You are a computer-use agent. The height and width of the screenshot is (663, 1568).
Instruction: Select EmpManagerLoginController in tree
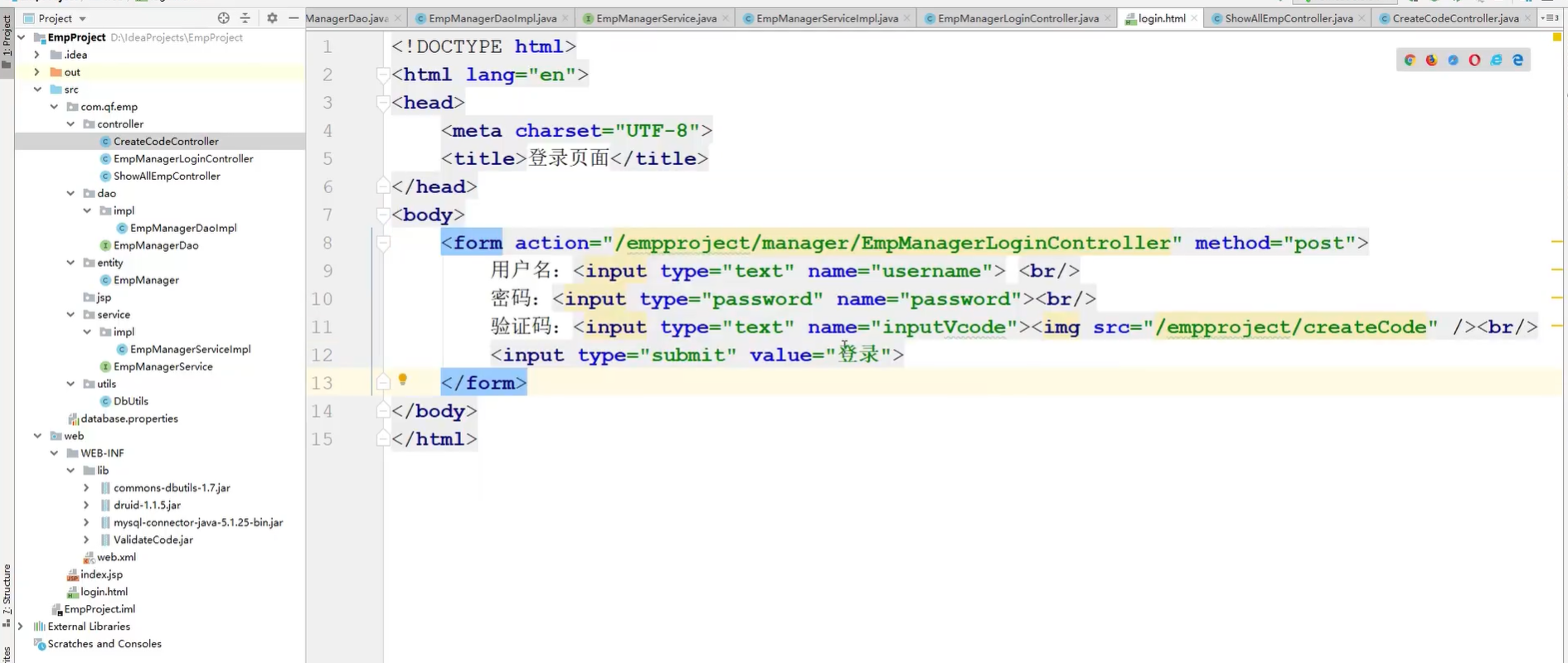coord(183,159)
